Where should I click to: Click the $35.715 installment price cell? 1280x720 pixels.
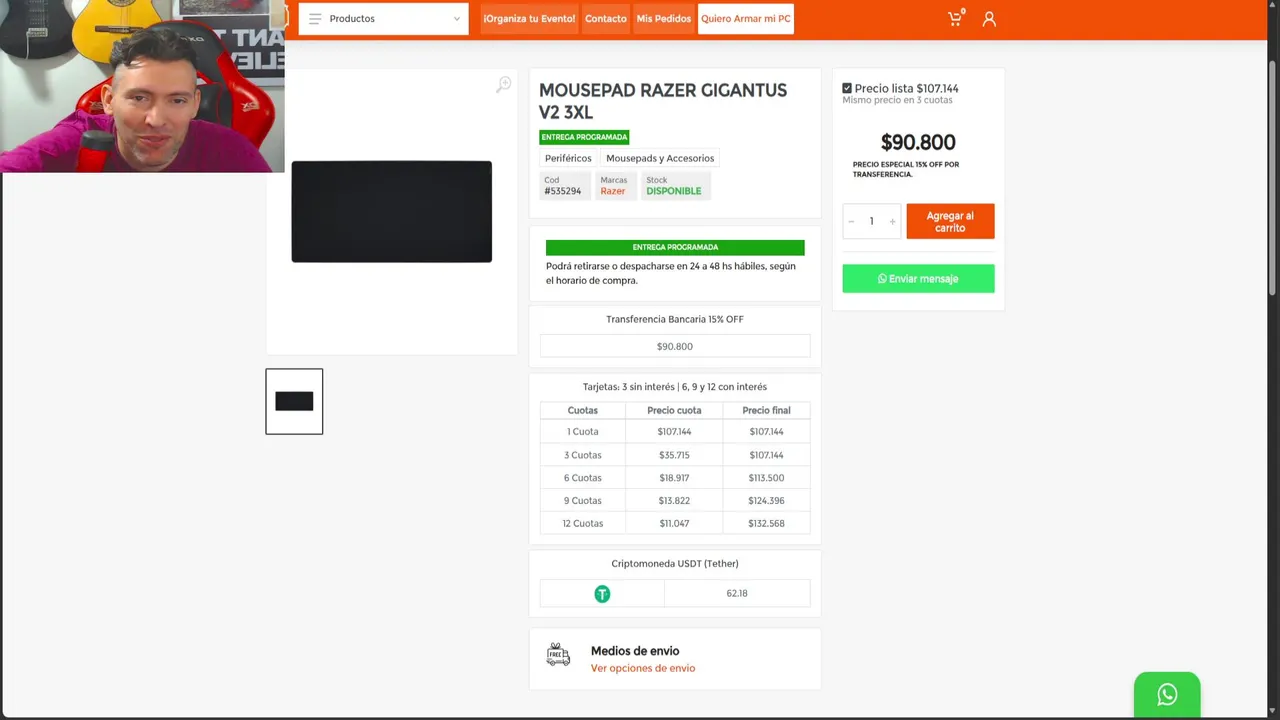[674, 455]
